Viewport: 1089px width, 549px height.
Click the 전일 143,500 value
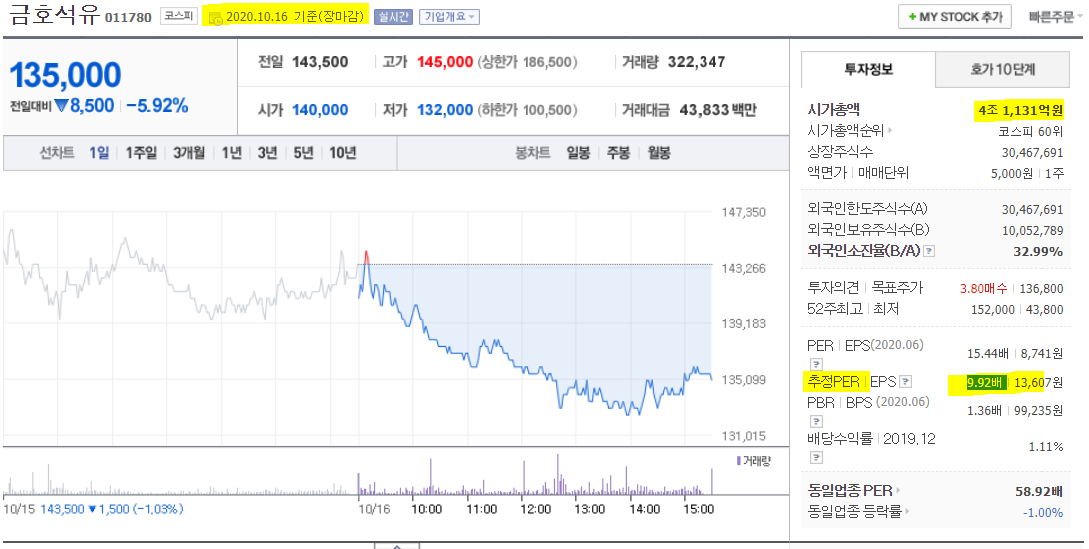320,62
